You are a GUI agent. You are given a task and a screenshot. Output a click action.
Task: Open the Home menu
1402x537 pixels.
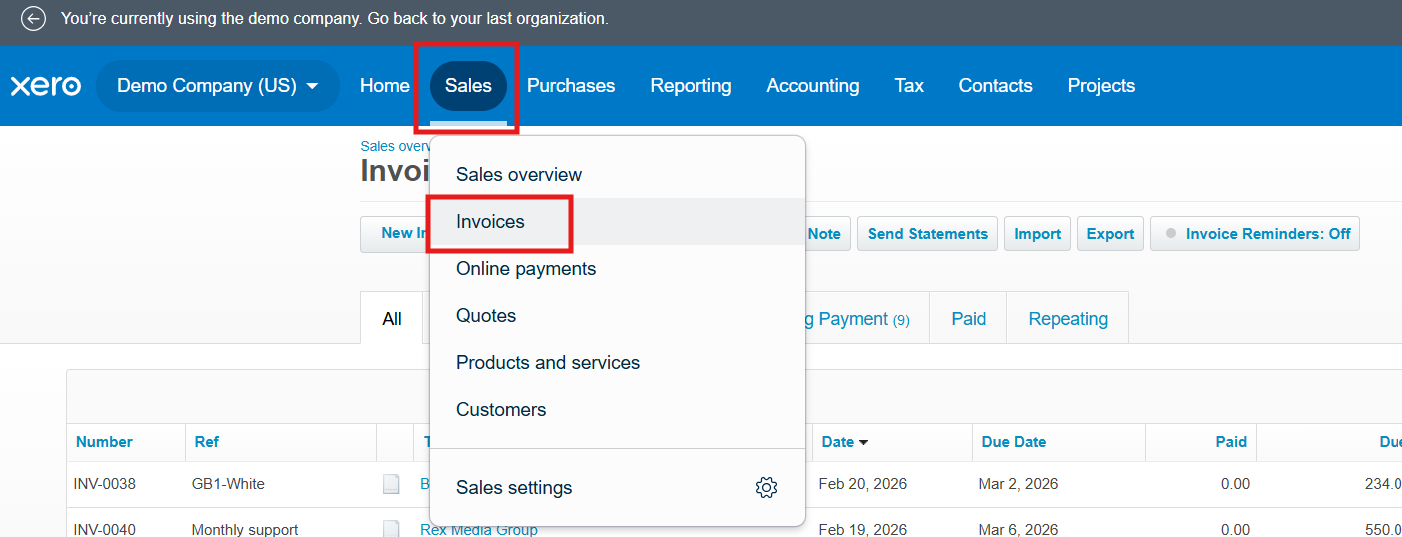tap(385, 86)
